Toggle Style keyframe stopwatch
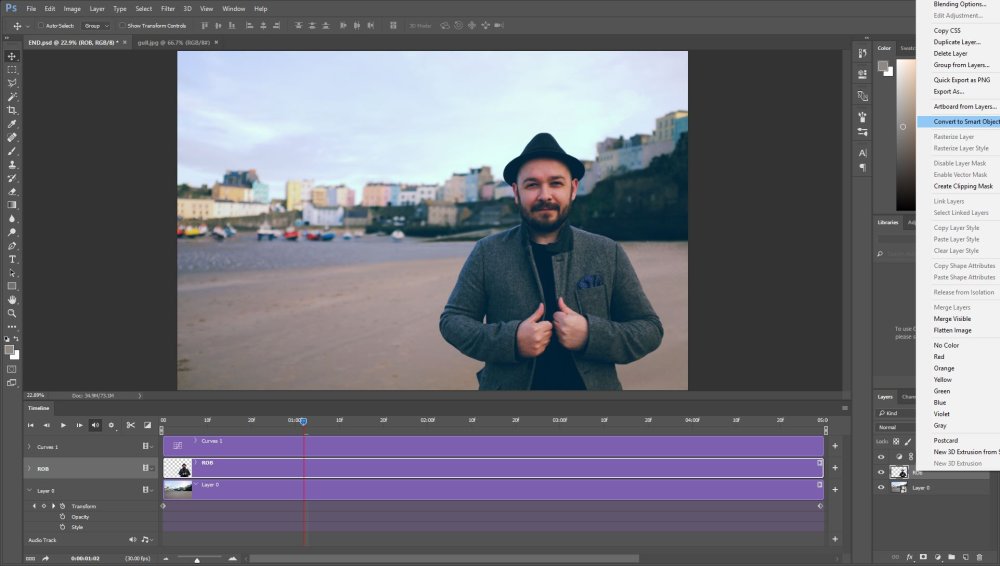The height and width of the screenshot is (566, 1000). (62, 527)
